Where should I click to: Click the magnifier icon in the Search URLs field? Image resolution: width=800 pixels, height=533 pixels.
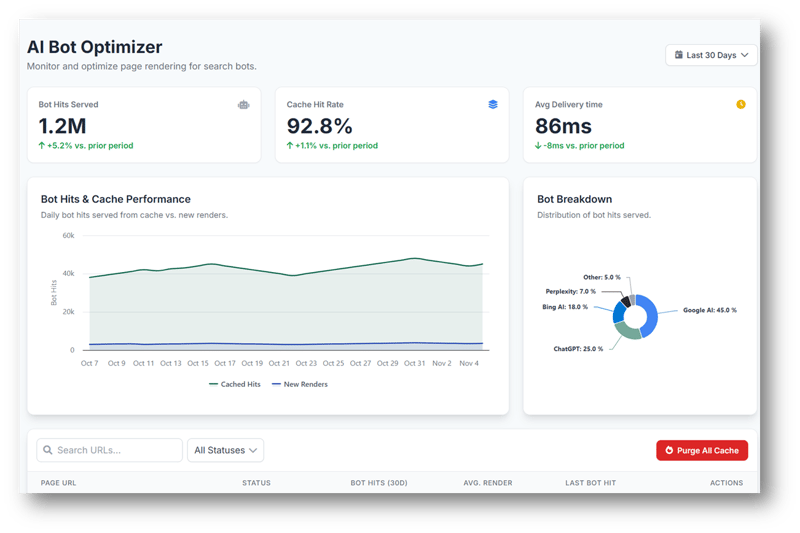pos(47,450)
